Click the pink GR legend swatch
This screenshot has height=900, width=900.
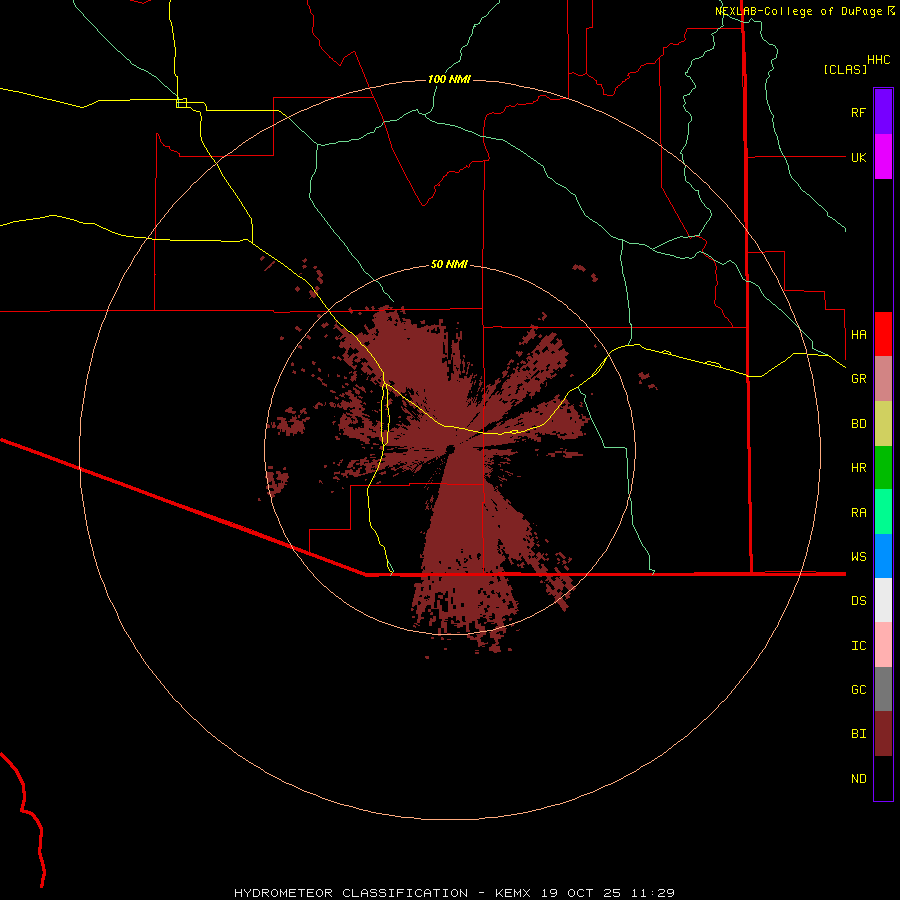pyautogui.click(x=883, y=379)
